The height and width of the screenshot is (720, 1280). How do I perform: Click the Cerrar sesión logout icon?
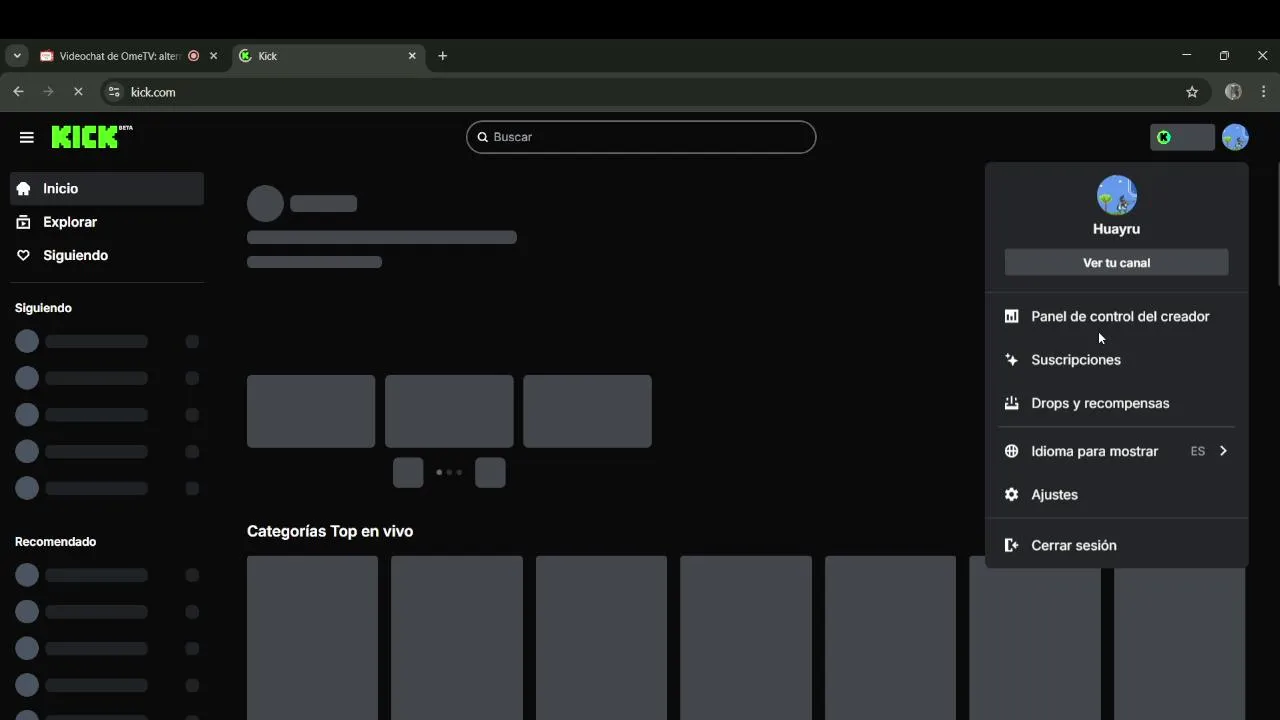pyautogui.click(x=1011, y=545)
